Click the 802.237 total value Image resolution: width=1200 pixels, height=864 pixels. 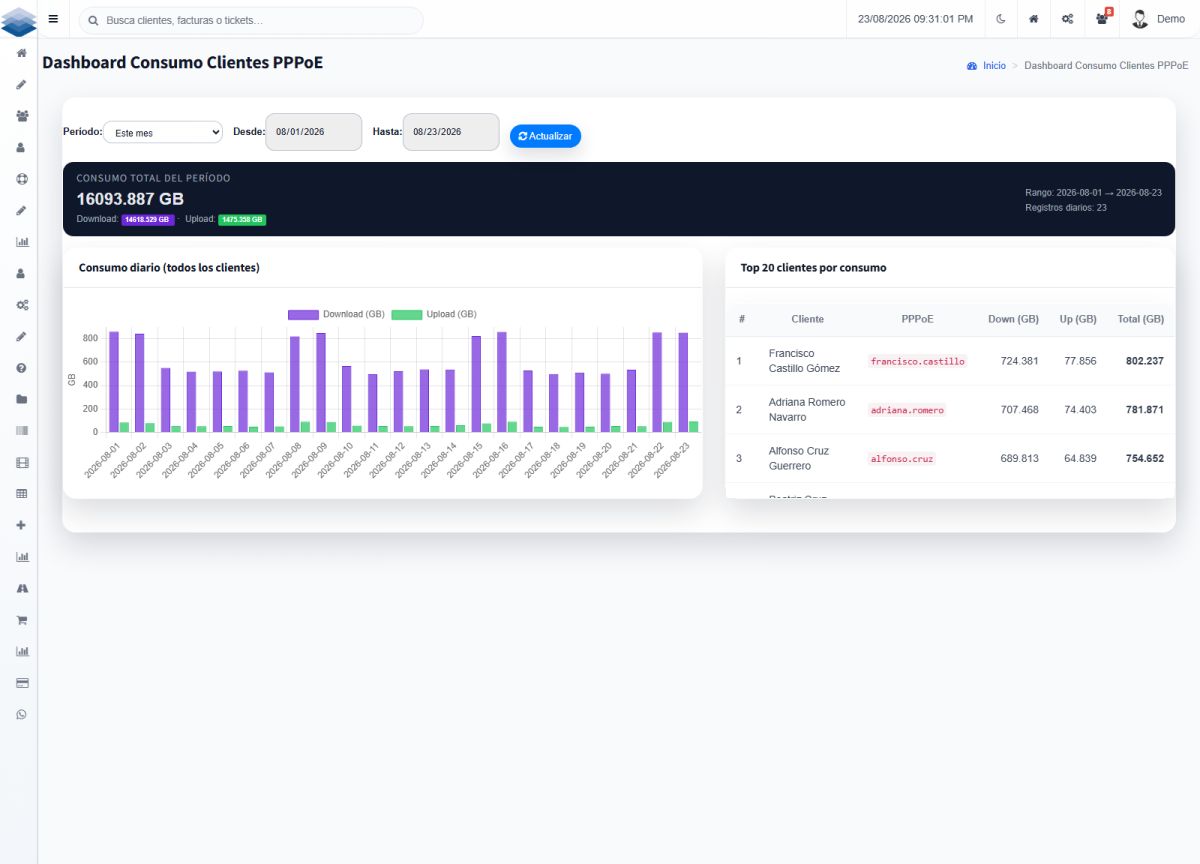tap(1144, 361)
